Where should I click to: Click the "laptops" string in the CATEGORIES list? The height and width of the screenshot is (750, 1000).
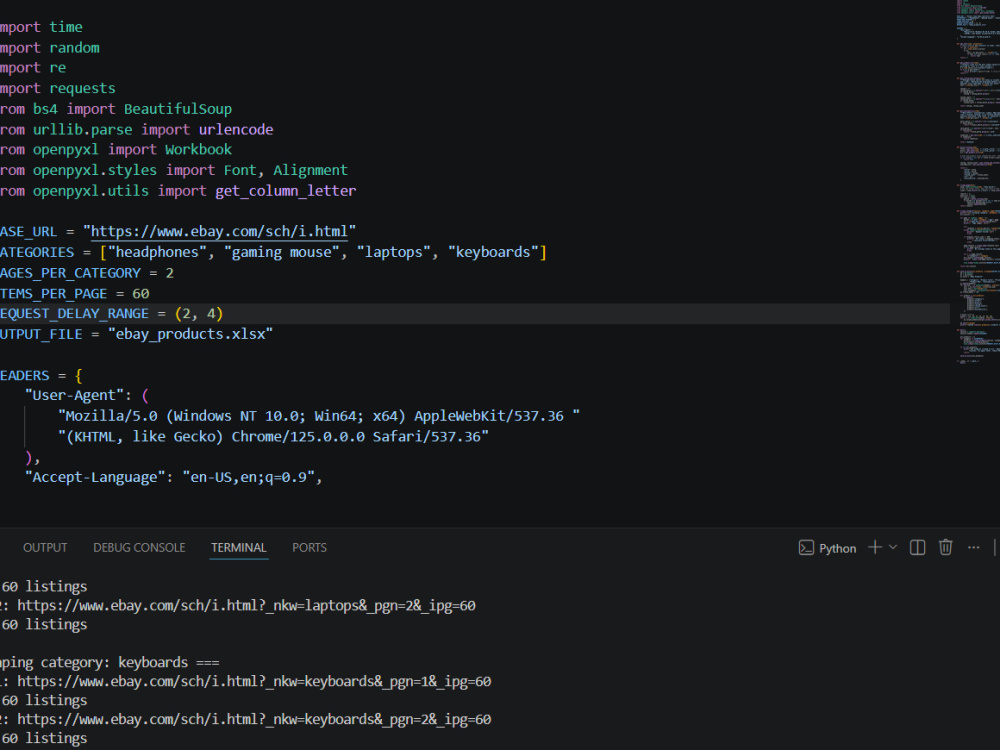[393, 253]
